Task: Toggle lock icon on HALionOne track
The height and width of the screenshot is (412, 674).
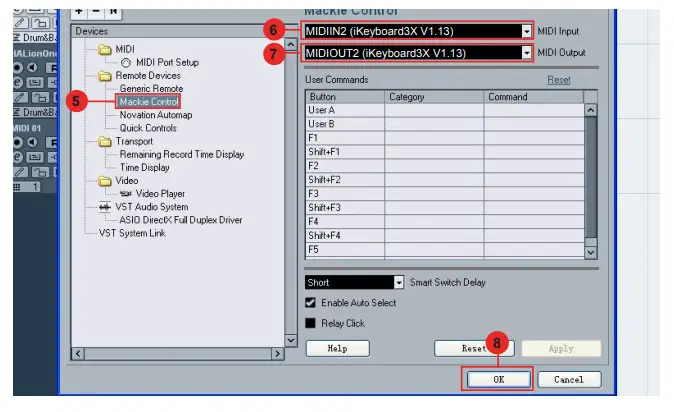Action: pos(40,97)
